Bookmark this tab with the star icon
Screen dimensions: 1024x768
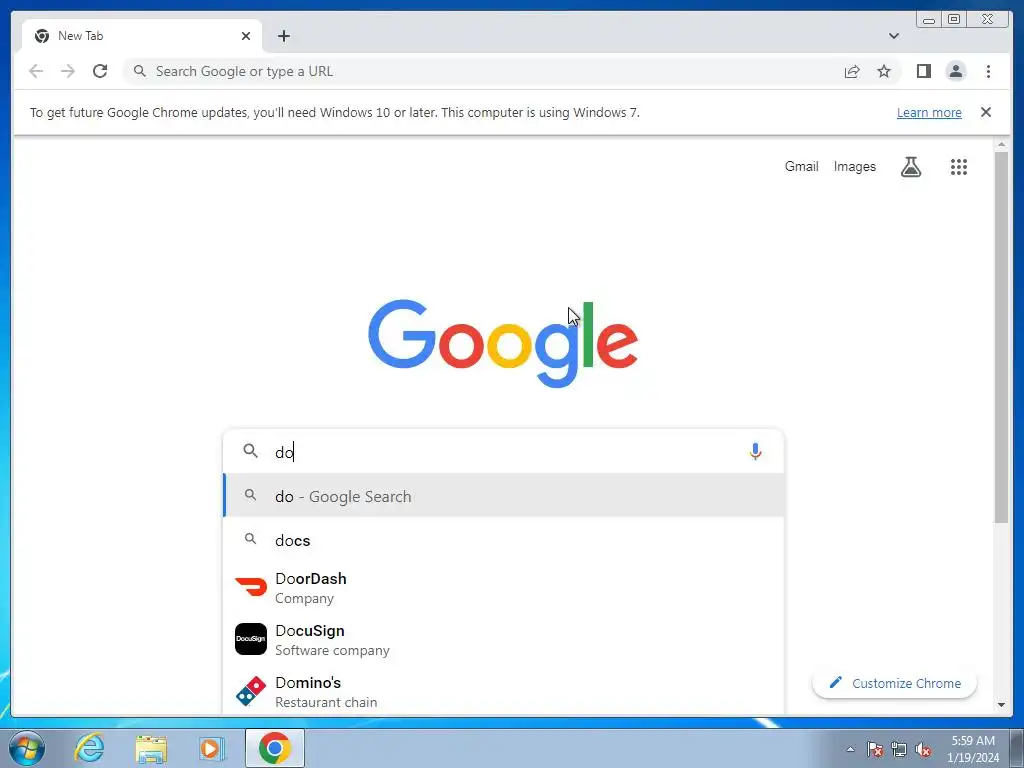point(884,71)
